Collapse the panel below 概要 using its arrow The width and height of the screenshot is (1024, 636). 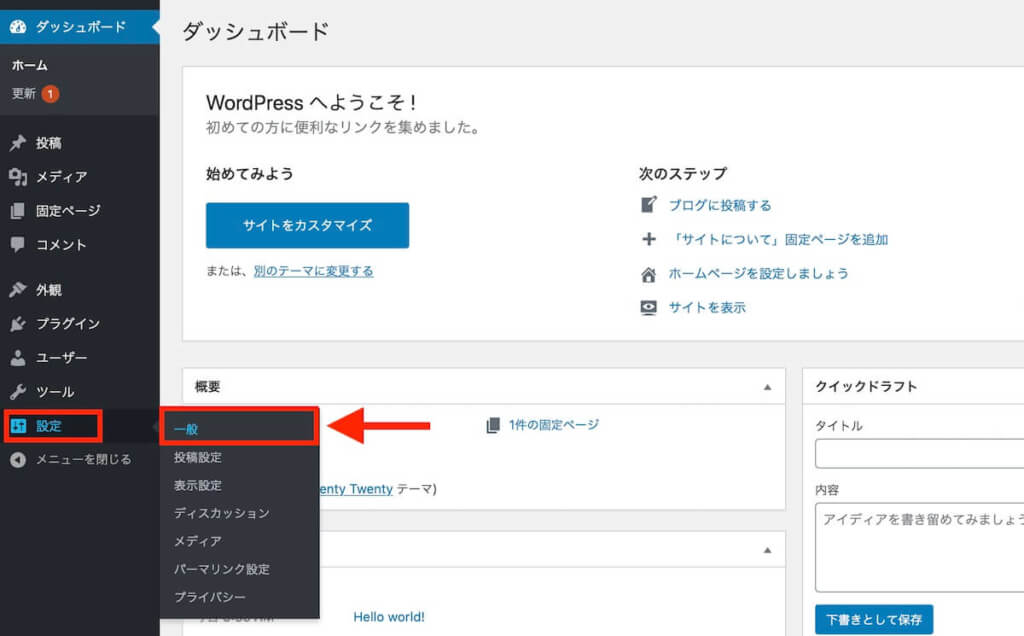(x=767, y=550)
